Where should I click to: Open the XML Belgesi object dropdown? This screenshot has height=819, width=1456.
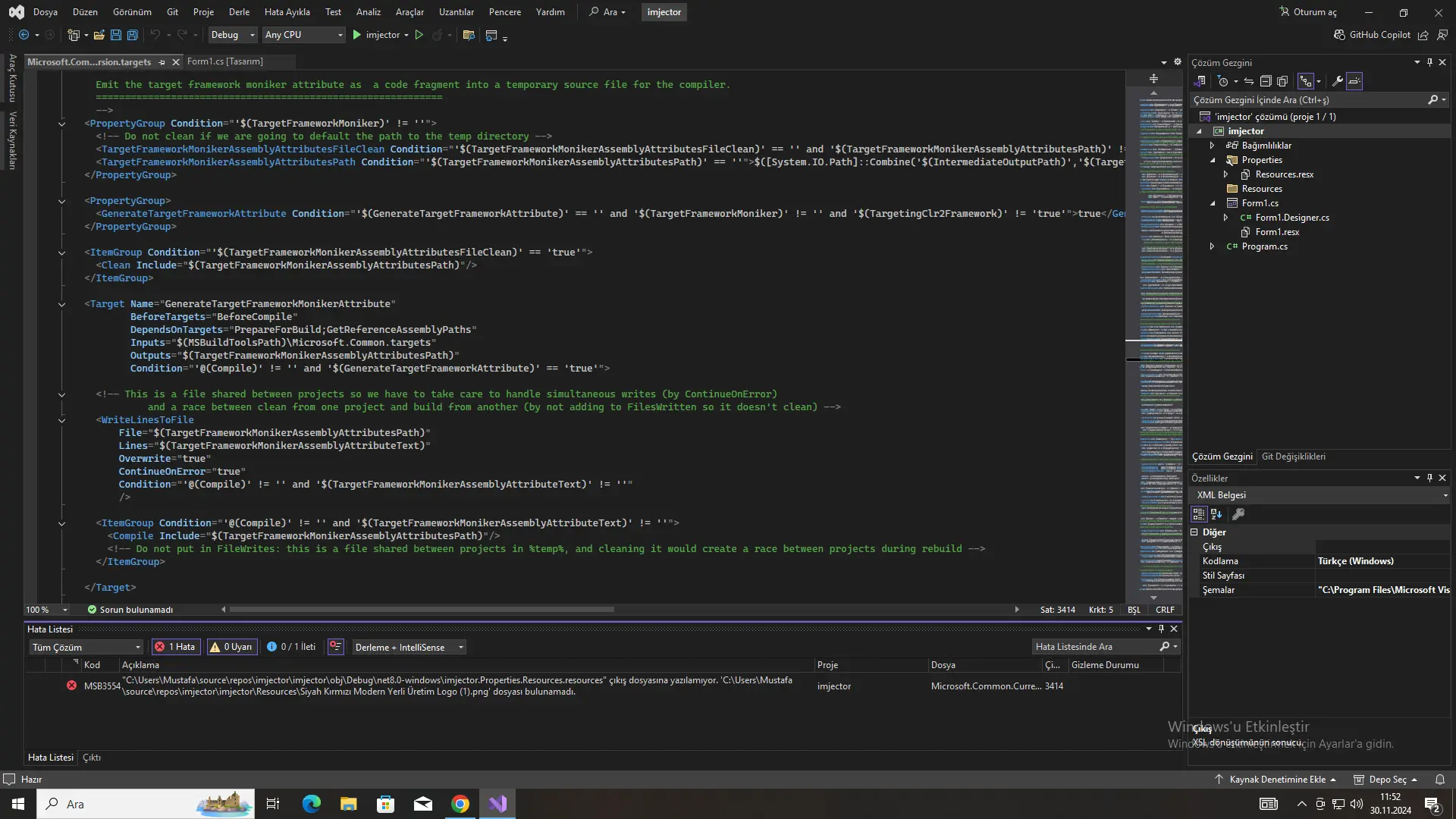[x=1320, y=495]
